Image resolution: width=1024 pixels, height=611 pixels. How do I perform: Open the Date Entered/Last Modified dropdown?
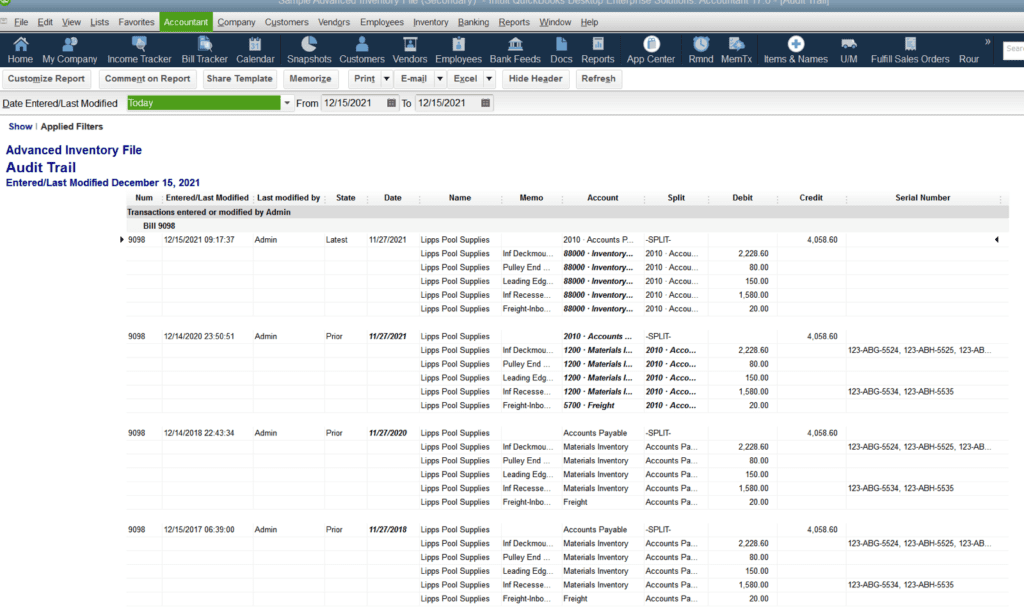(287, 102)
